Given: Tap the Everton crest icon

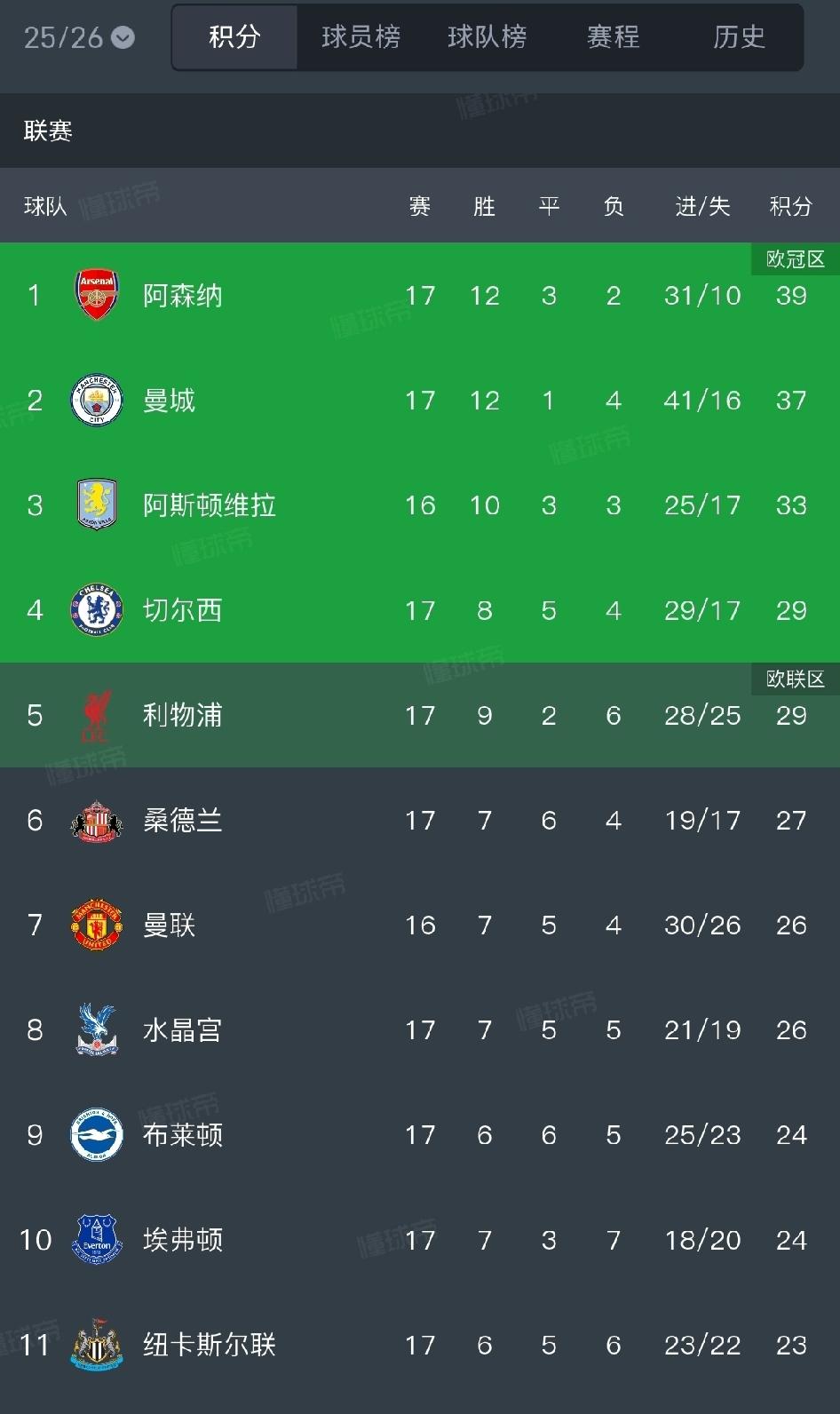Looking at the screenshot, I should point(97,1239).
